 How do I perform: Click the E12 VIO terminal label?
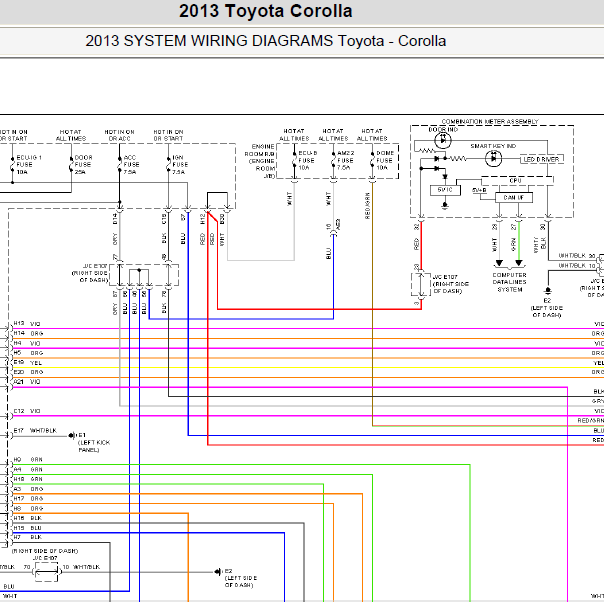tap(27, 411)
